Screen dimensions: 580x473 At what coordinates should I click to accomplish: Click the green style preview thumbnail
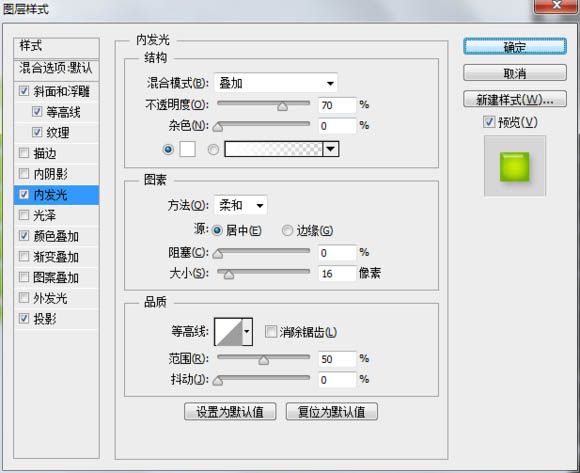click(515, 166)
